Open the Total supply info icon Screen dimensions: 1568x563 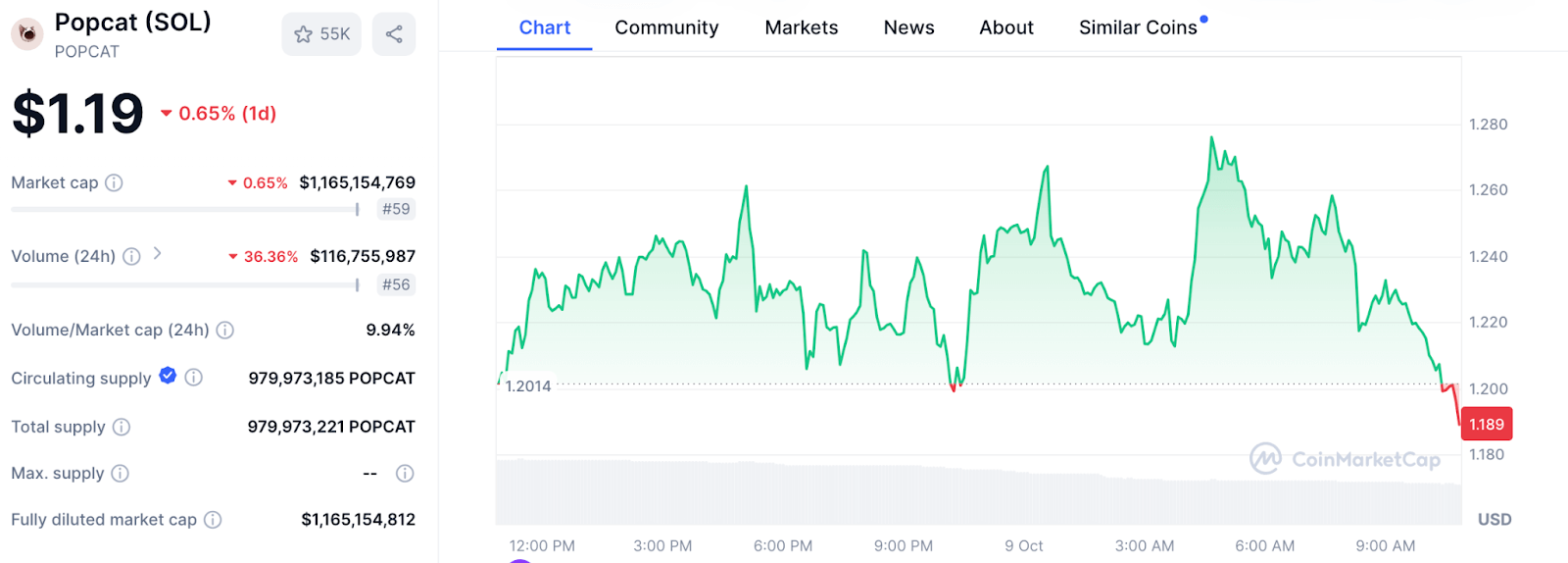(x=122, y=427)
